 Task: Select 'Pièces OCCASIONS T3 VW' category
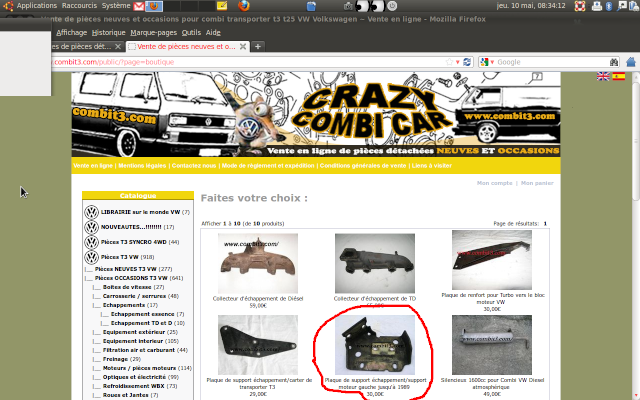click(x=131, y=278)
